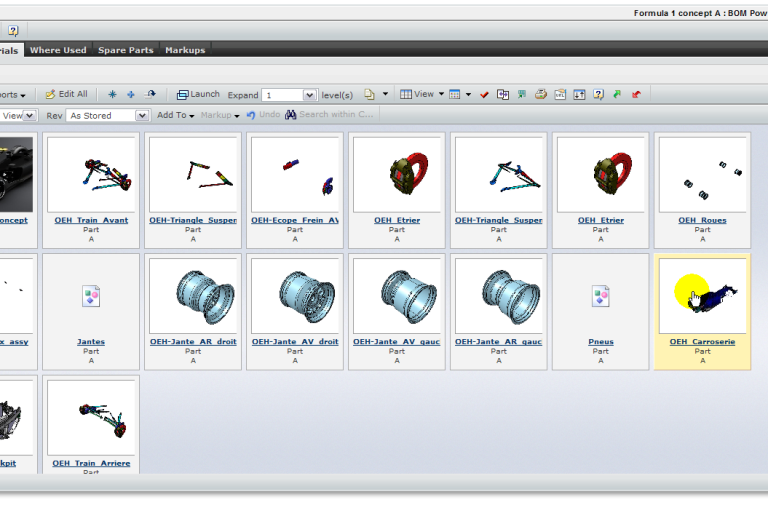Screen dimensions: 768x505
Task: Click the binoculars search icon
Action: pos(291,115)
